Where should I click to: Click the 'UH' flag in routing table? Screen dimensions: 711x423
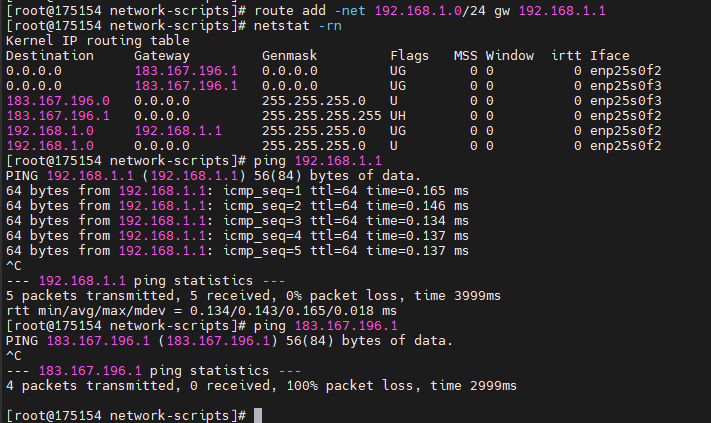tap(398, 115)
